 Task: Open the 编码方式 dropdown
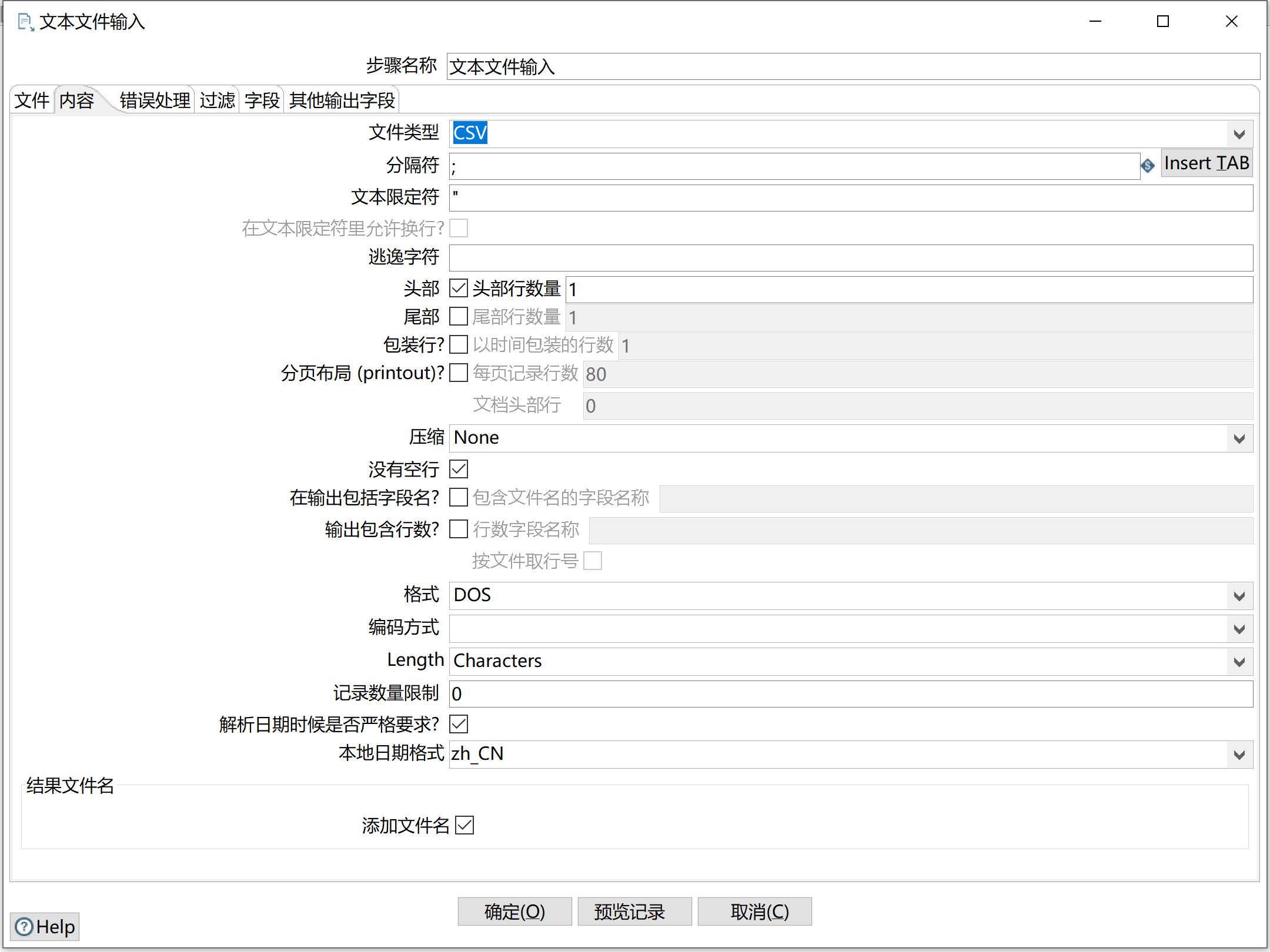coord(1239,629)
